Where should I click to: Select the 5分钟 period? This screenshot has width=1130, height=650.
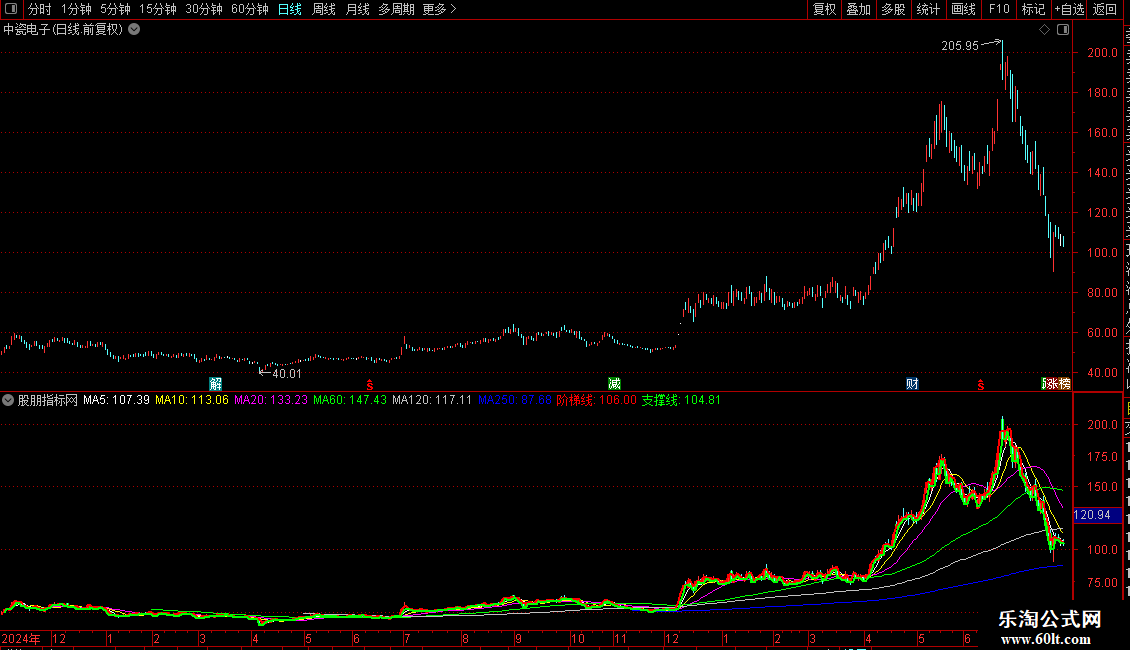click(x=115, y=9)
